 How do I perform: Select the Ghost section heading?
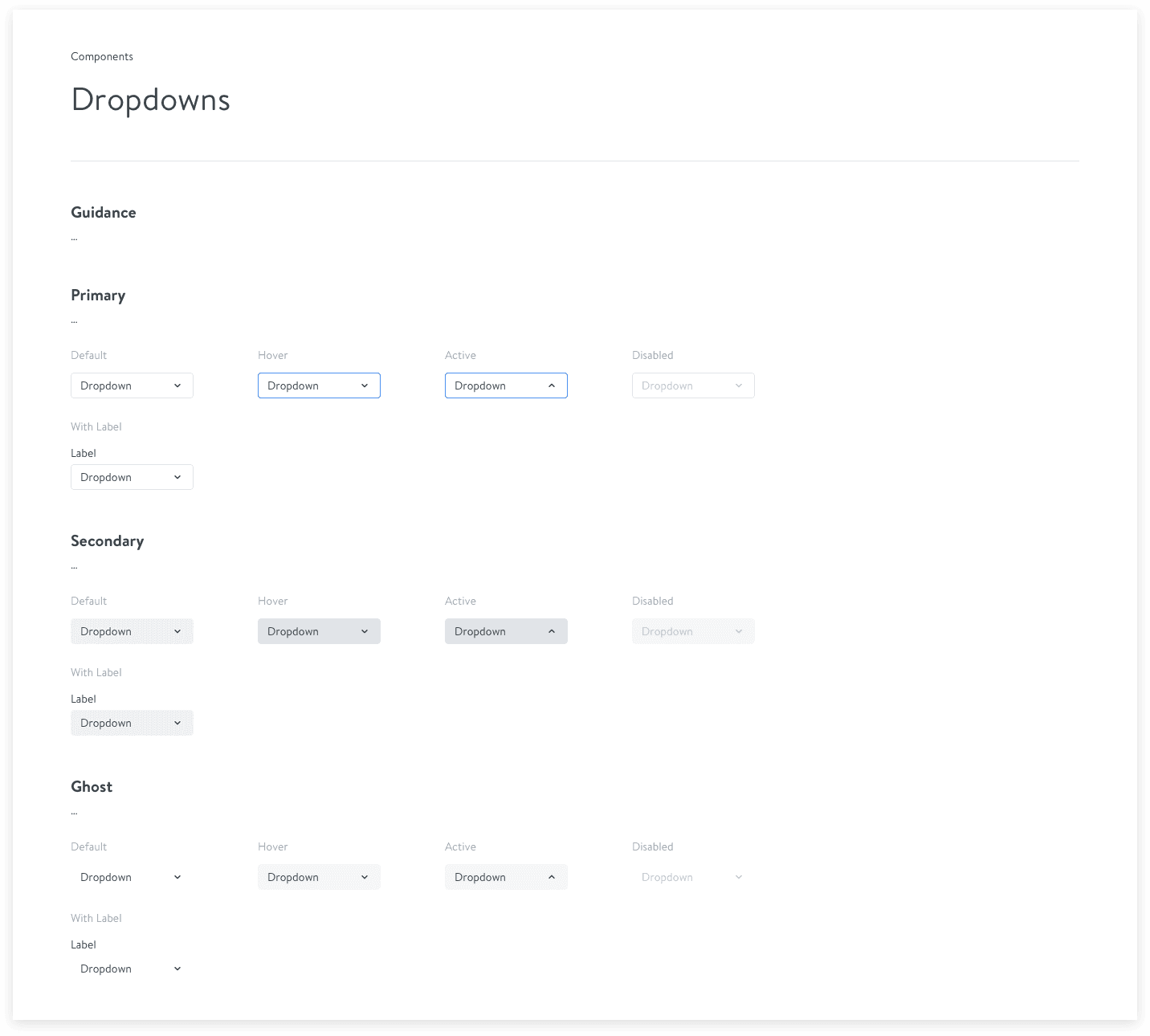tap(92, 787)
